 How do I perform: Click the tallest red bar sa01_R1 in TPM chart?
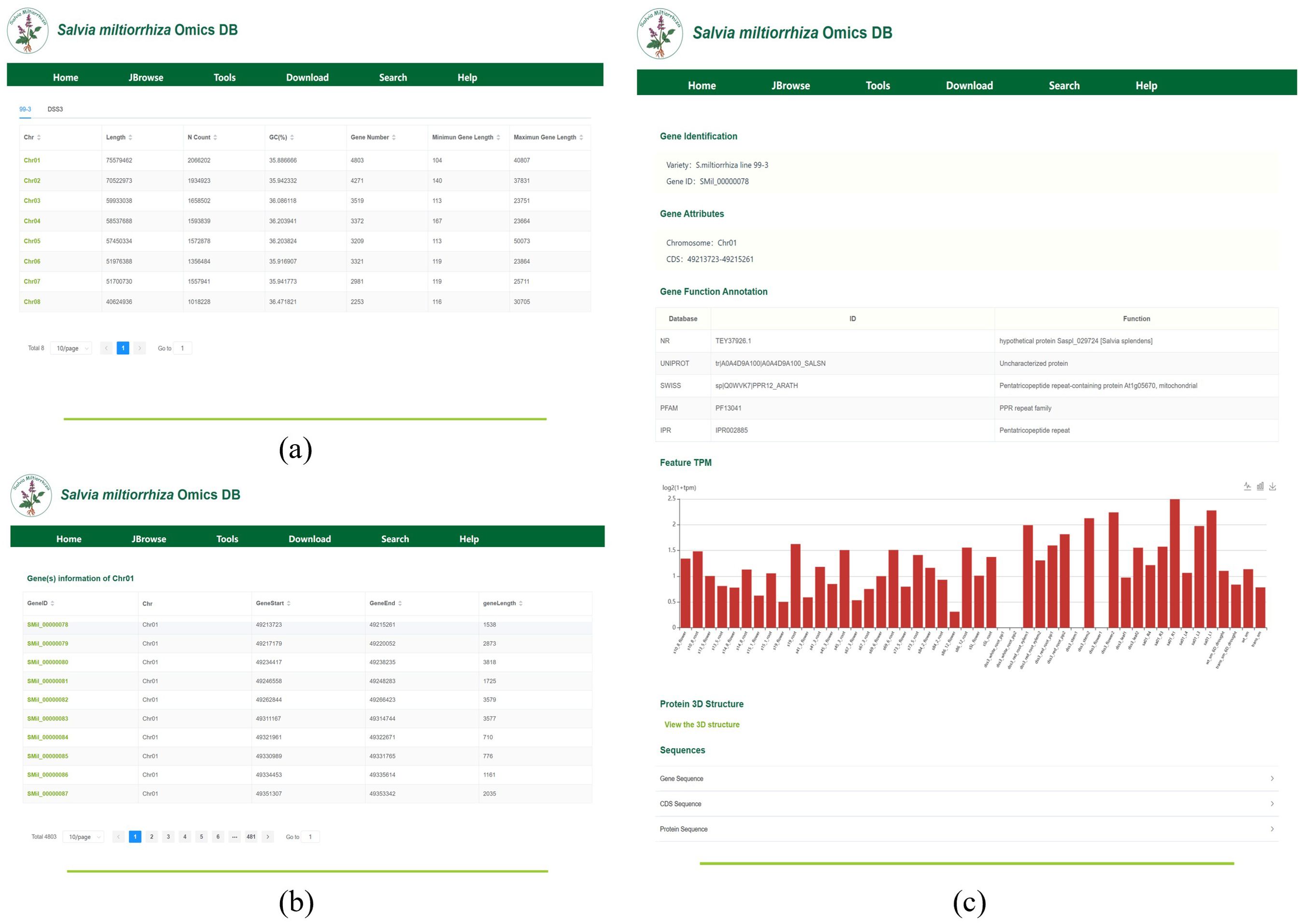[x=1175, y=564]
